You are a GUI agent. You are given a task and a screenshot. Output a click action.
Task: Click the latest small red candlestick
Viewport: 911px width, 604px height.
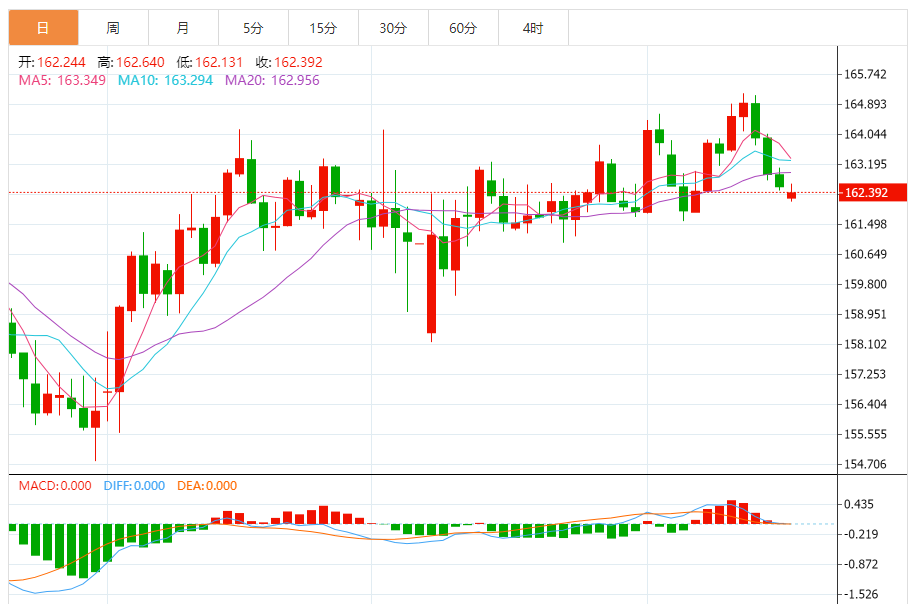(791, 195)
